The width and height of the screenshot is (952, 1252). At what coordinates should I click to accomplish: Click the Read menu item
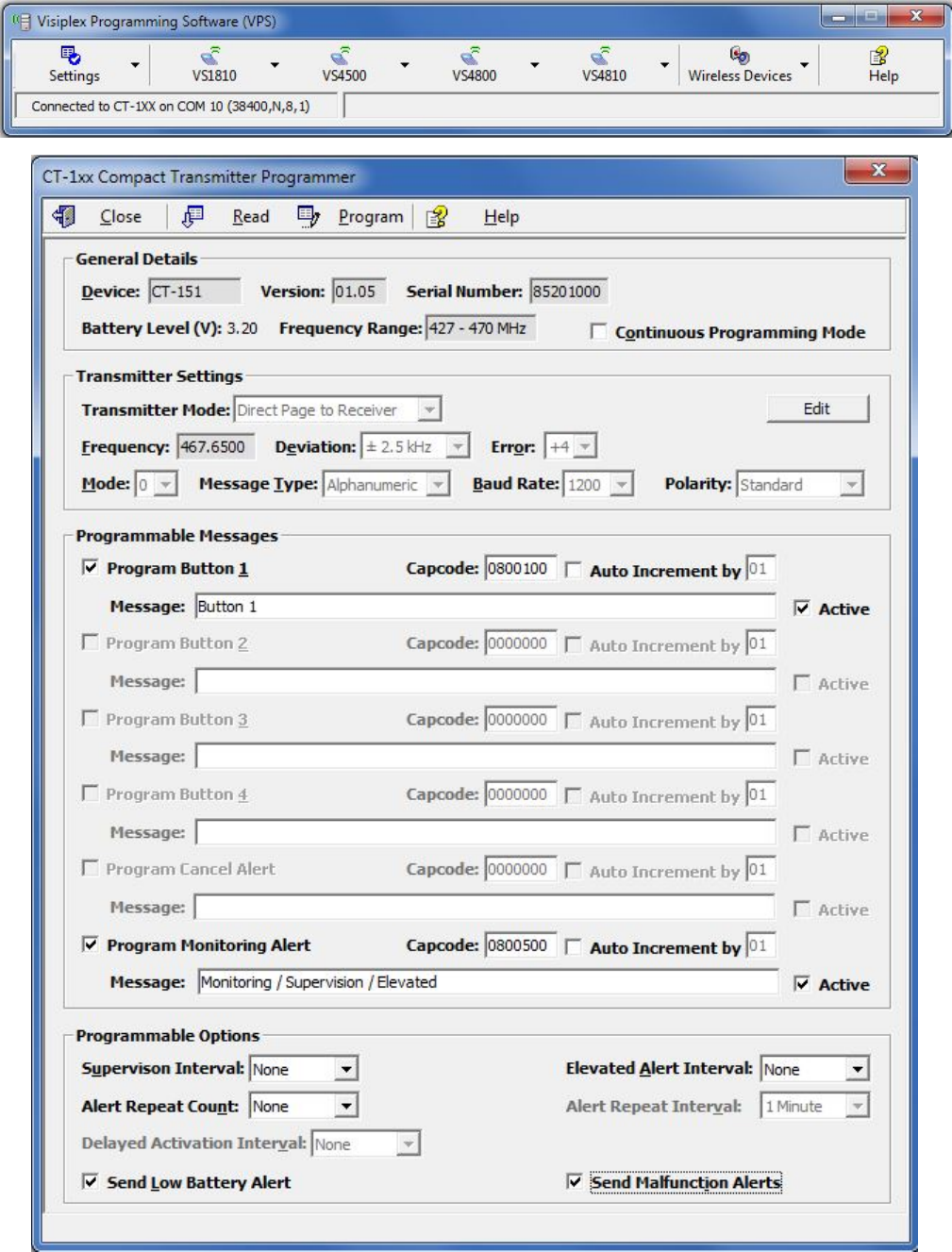point(251,216)
